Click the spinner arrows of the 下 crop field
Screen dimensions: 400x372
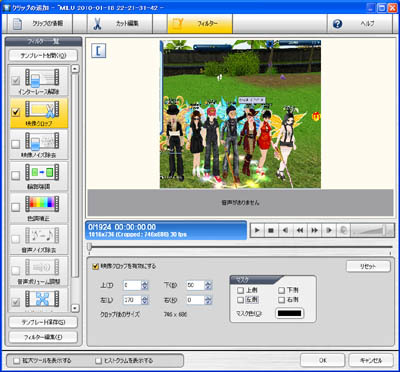point(208,285)
